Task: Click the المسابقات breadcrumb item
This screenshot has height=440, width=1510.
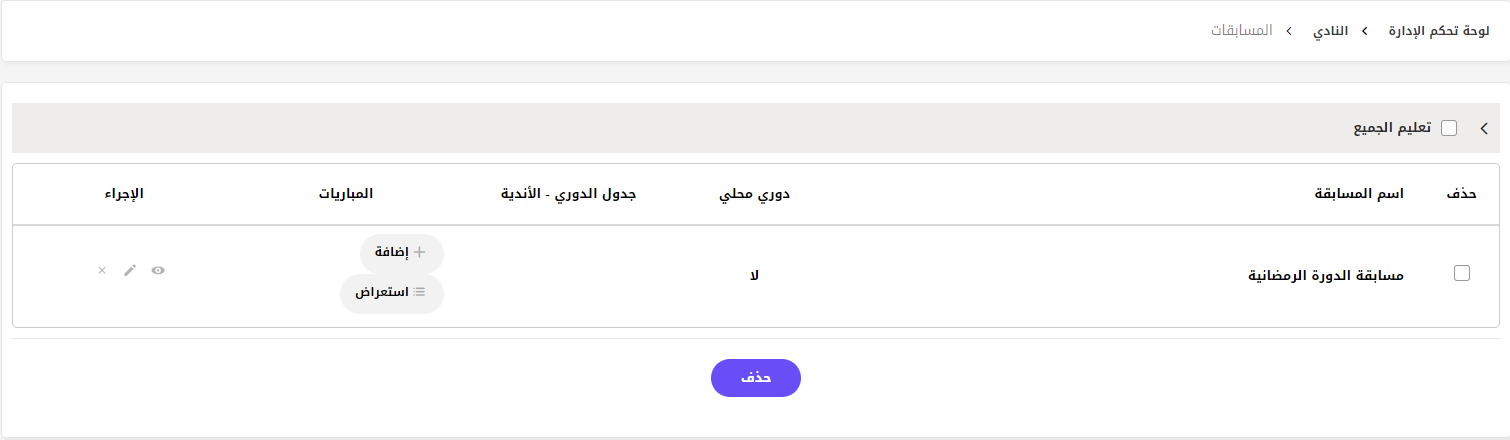Action: (x=1241, y=31)
